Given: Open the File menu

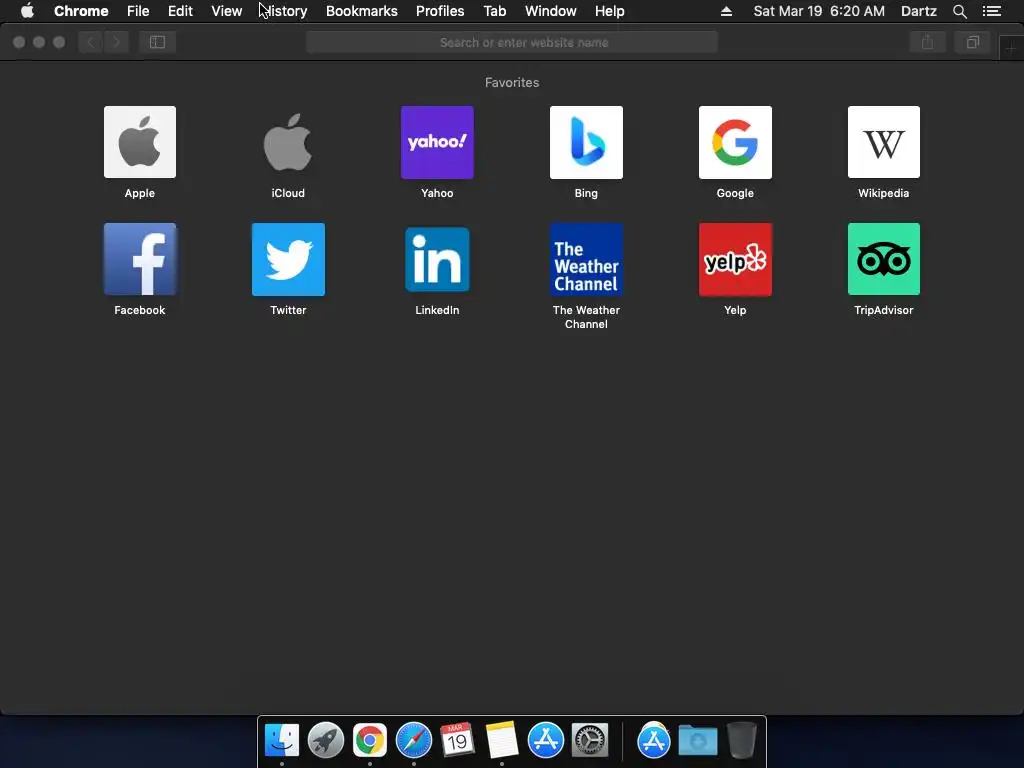Looking at the screenshot, I should point(138,11).
